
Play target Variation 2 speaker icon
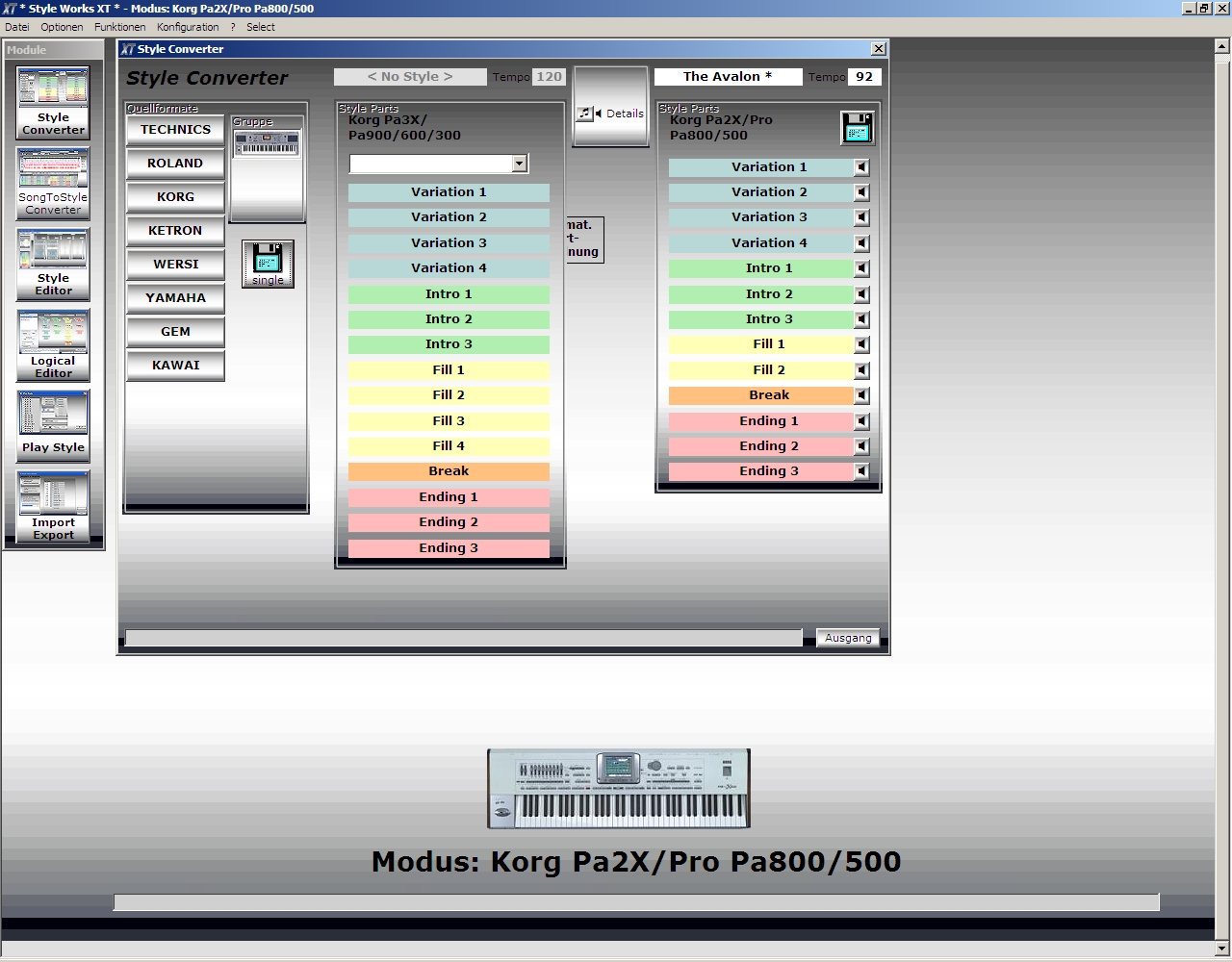tap(861, 192)
